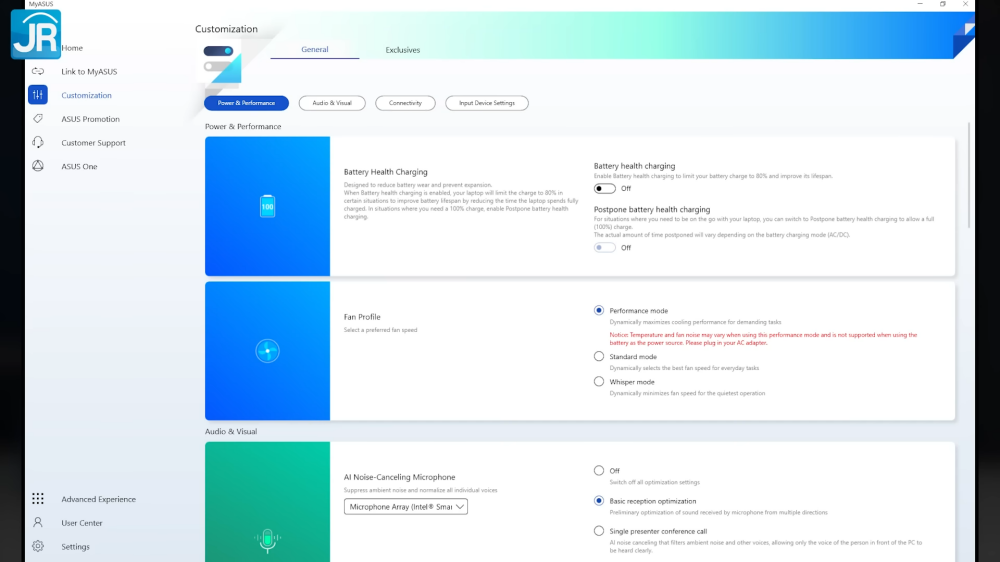Viewport: 1000px width, 562px height.
Task: Open Link to MyASUS menu entry
Action: coord(89,71)
